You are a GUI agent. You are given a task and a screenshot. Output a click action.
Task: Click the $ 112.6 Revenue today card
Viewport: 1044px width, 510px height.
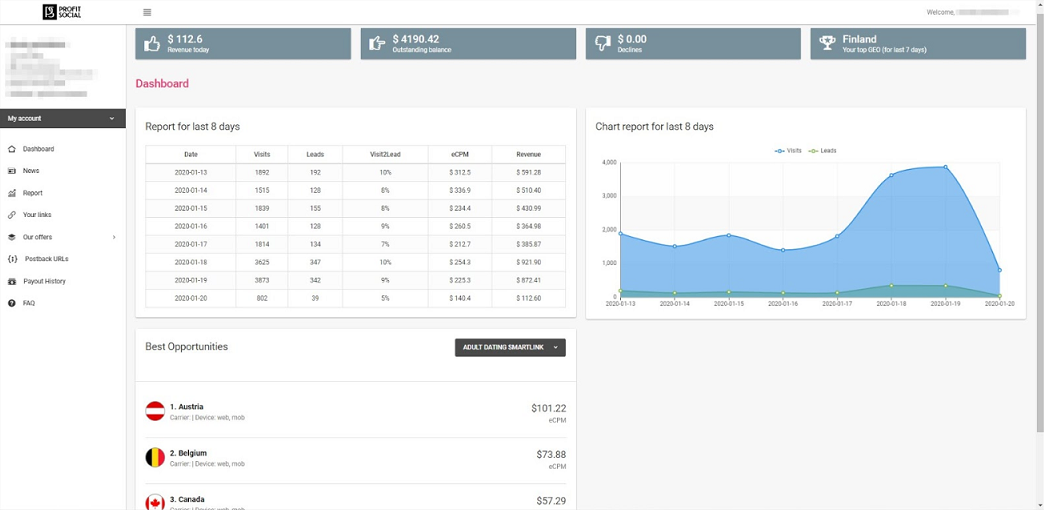coord(243,44)
